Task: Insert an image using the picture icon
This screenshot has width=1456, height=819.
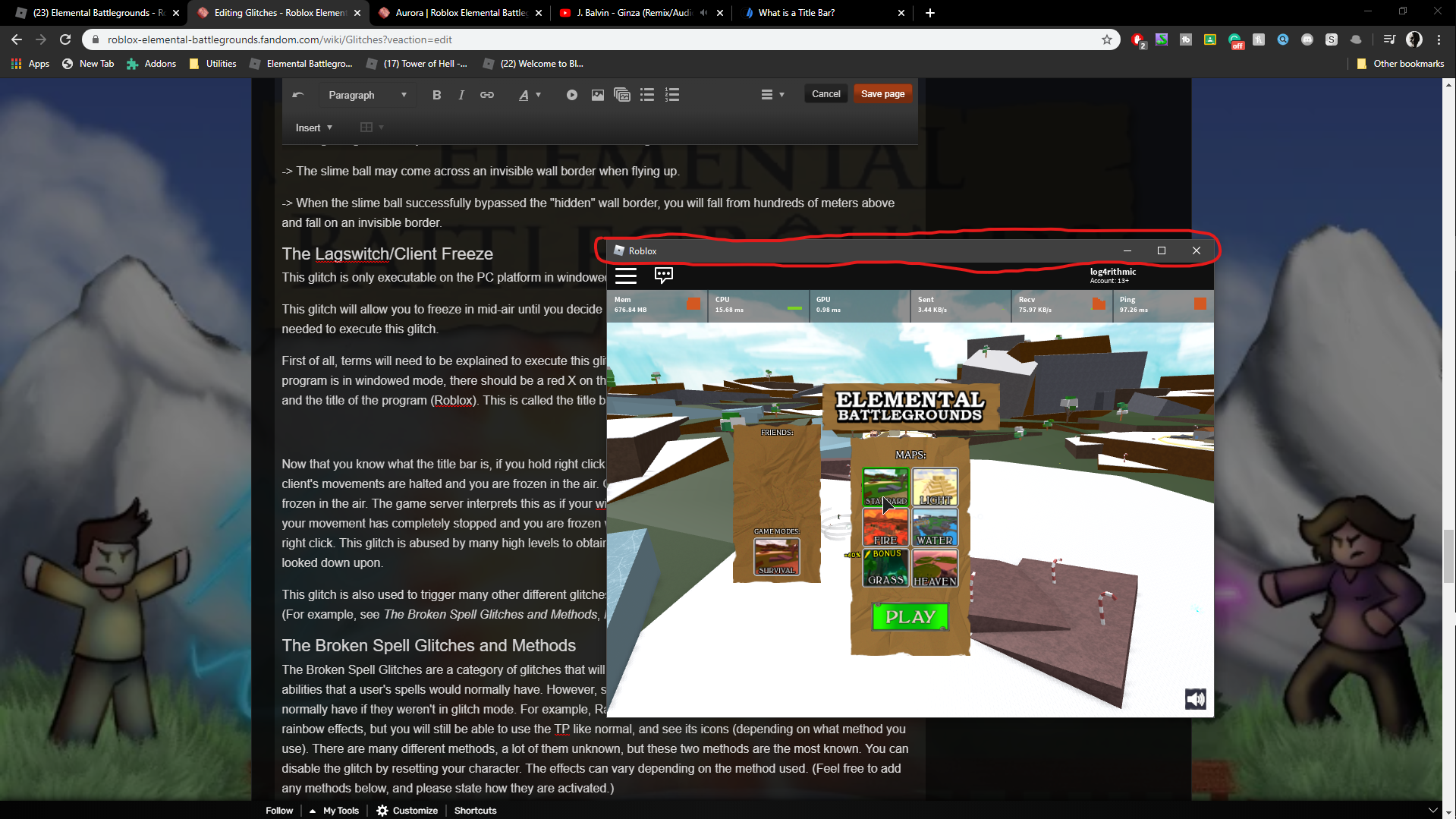Action: point(598,95)
